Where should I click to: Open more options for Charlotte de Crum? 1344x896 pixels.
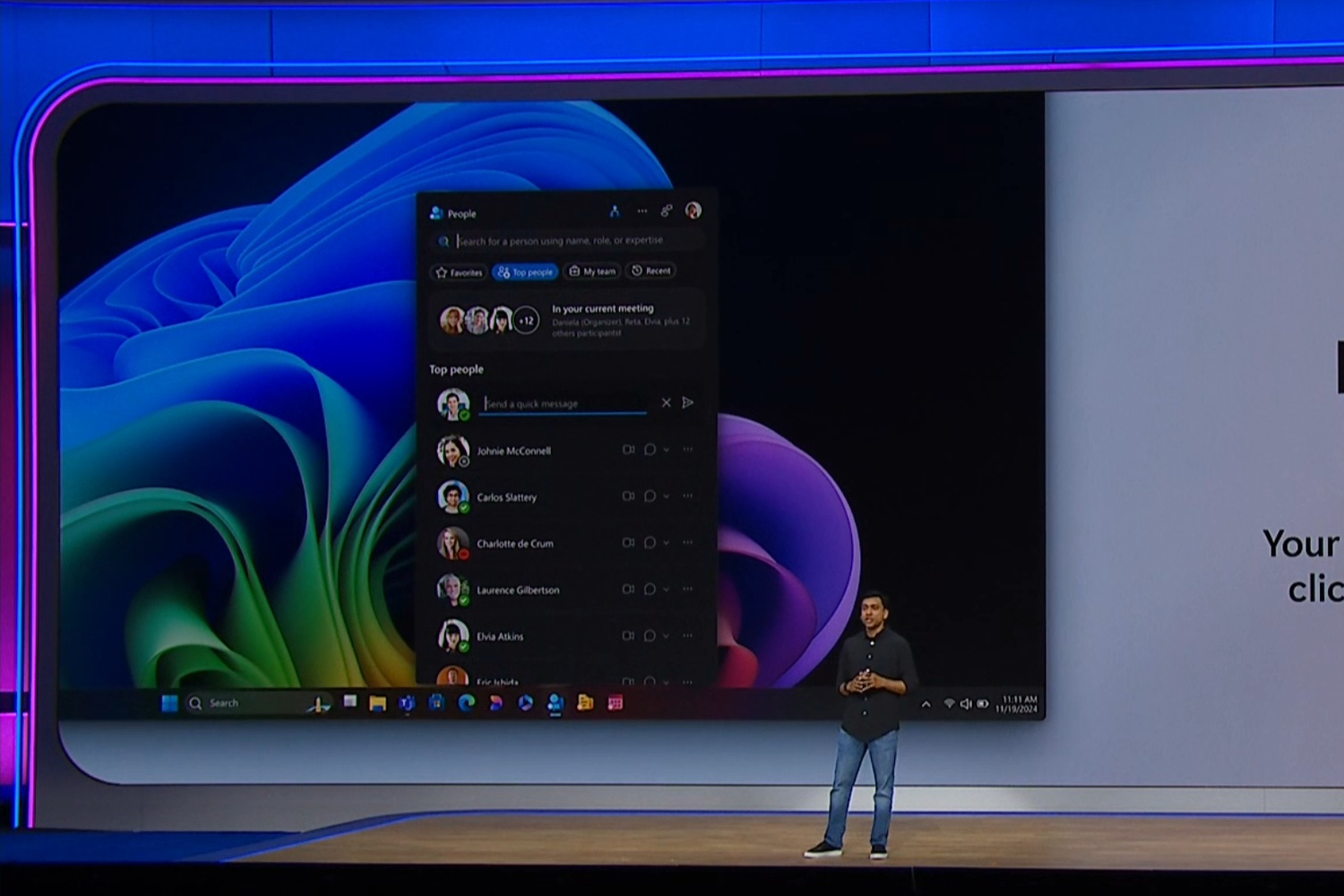point(687,543)
